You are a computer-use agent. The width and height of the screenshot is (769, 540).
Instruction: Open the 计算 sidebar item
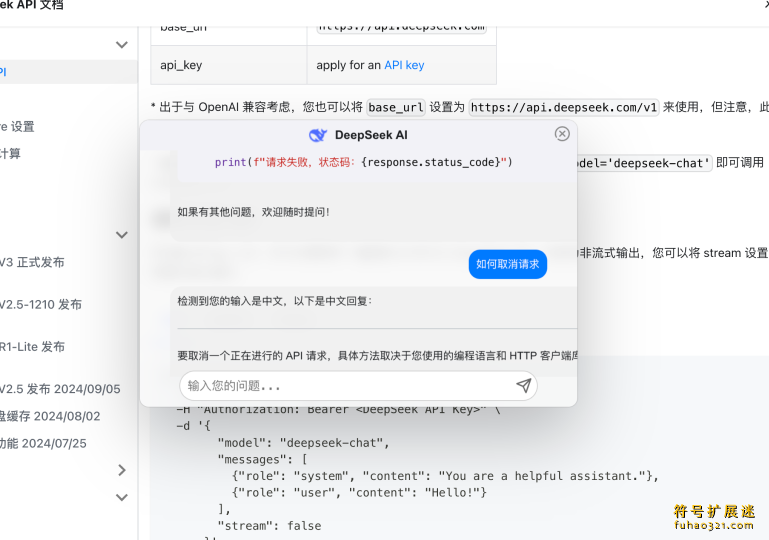pyautogui.click(x=10, y=154)
